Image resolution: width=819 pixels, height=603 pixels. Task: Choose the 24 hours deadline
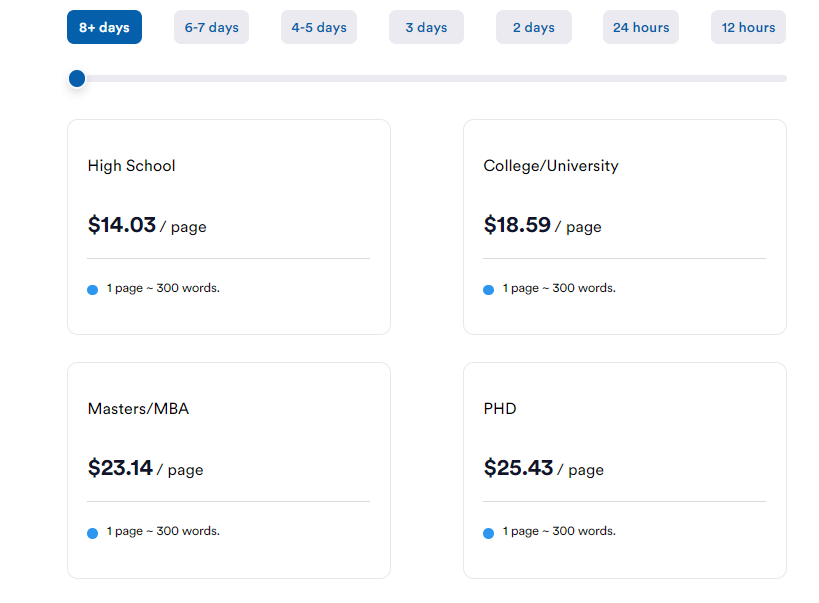[641, 27]
